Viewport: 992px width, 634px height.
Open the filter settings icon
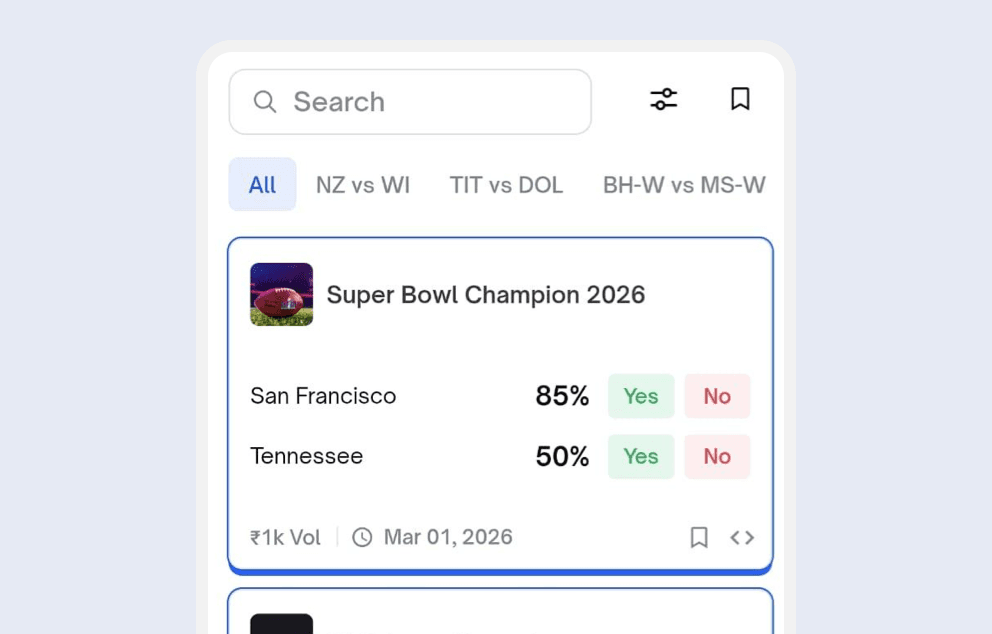coord(663,99)
